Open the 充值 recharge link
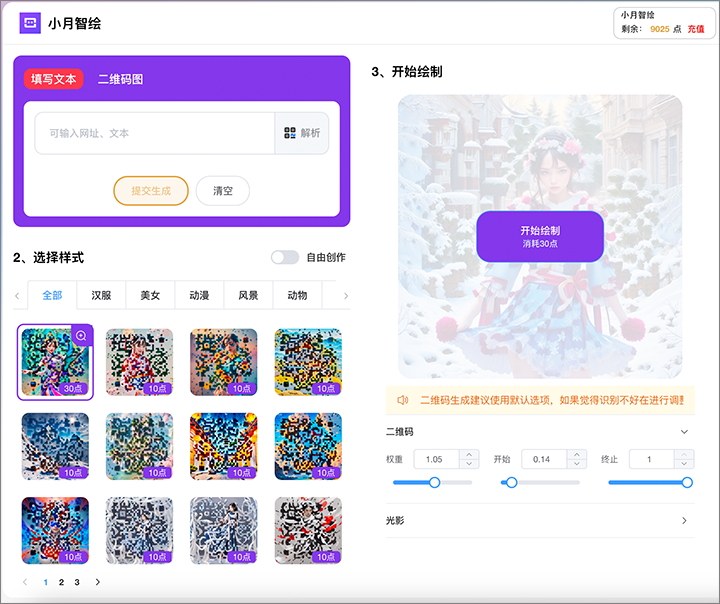The width and height of the screenshot is (720, 604). [x=696, y=29]
